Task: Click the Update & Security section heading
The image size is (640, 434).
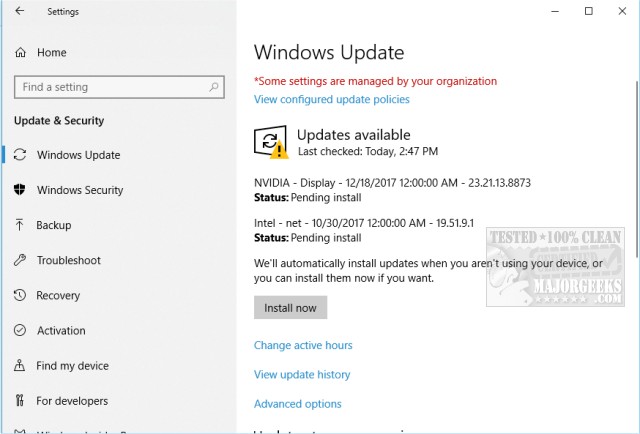Action: (59, 121)
